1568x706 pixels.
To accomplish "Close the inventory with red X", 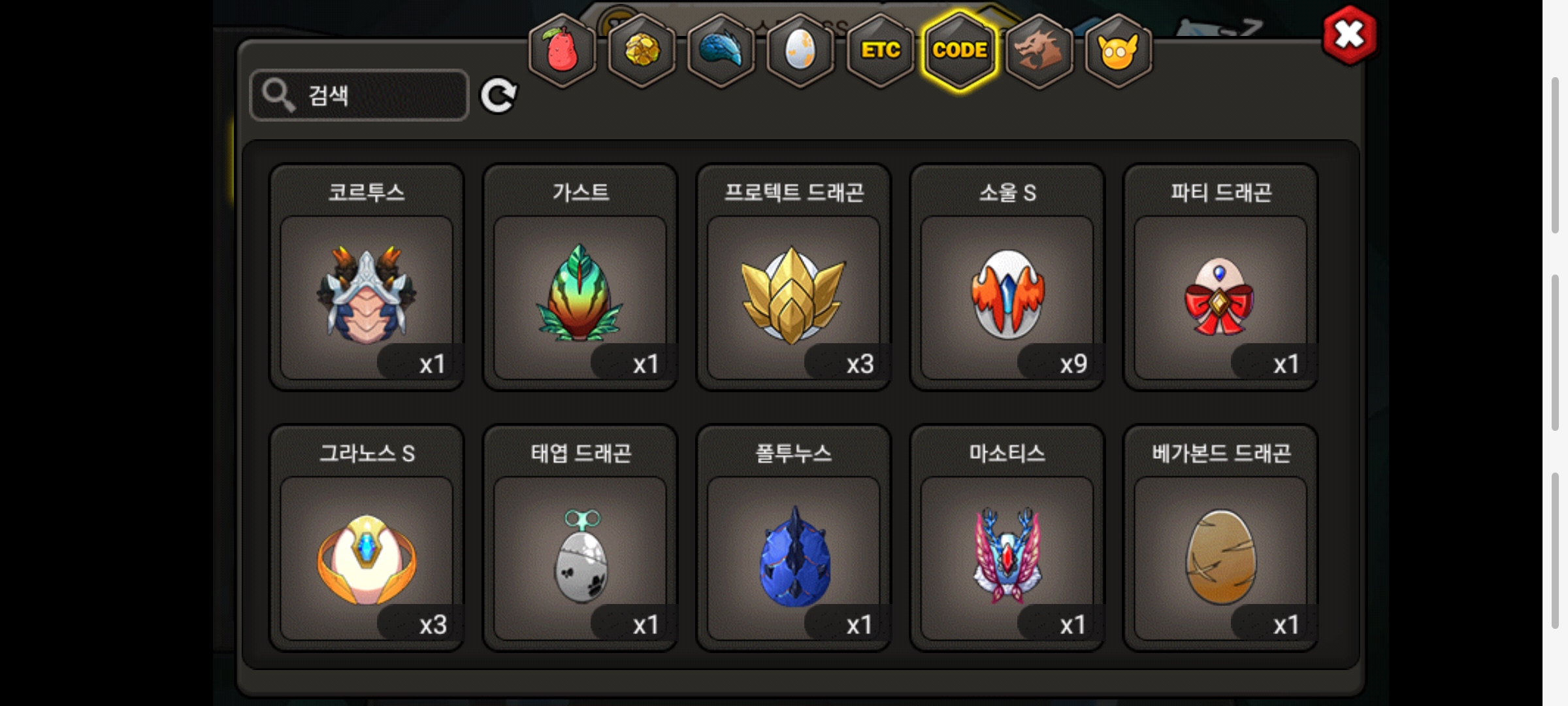I will [1349, 35].
